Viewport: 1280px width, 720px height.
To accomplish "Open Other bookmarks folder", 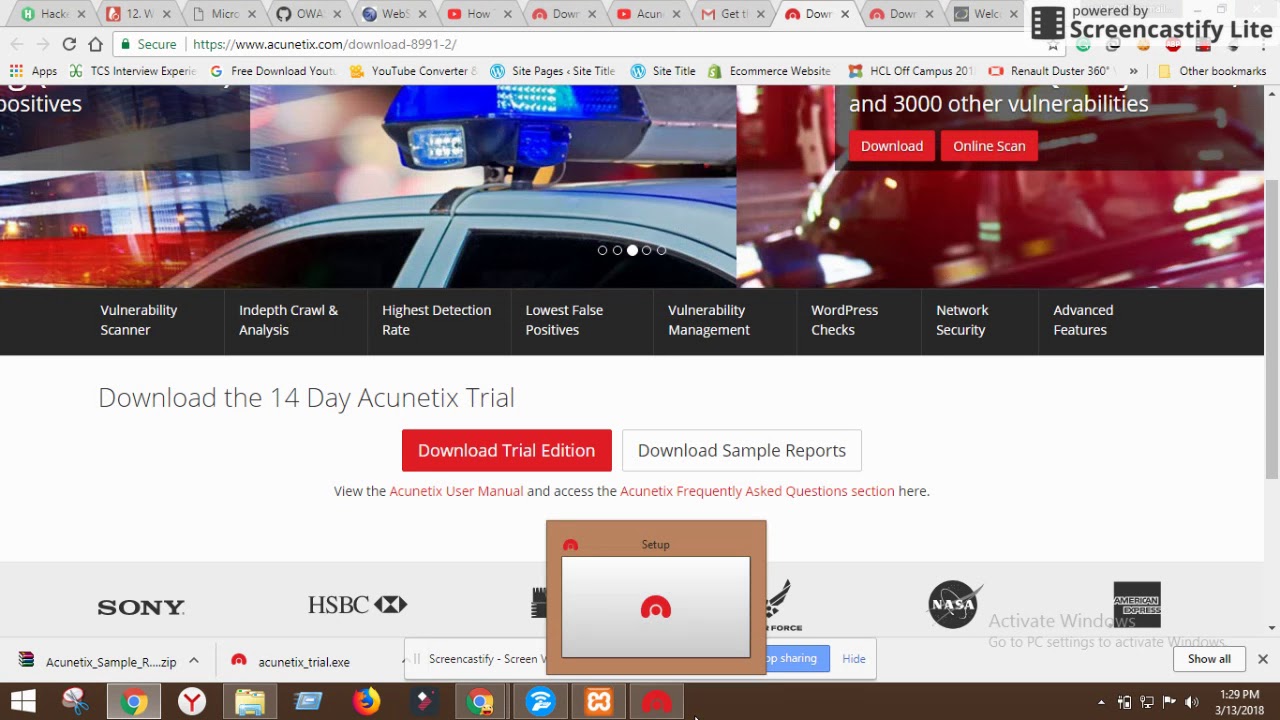I will (x=1211, y=71).
